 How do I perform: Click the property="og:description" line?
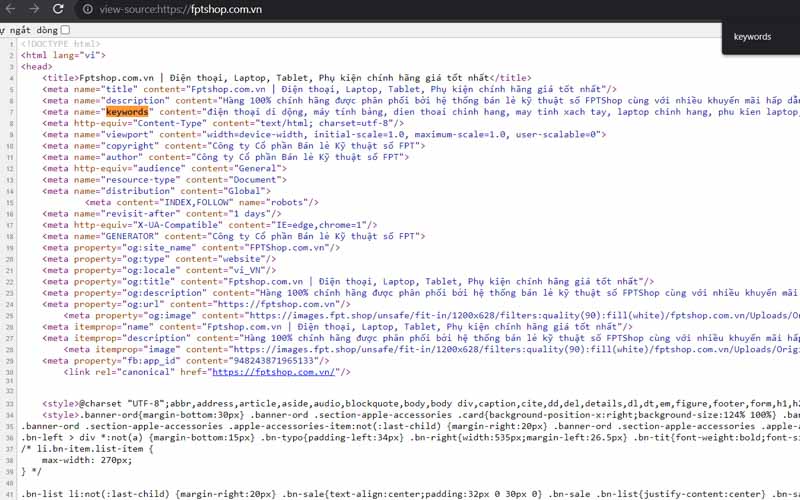coord(421,293)
